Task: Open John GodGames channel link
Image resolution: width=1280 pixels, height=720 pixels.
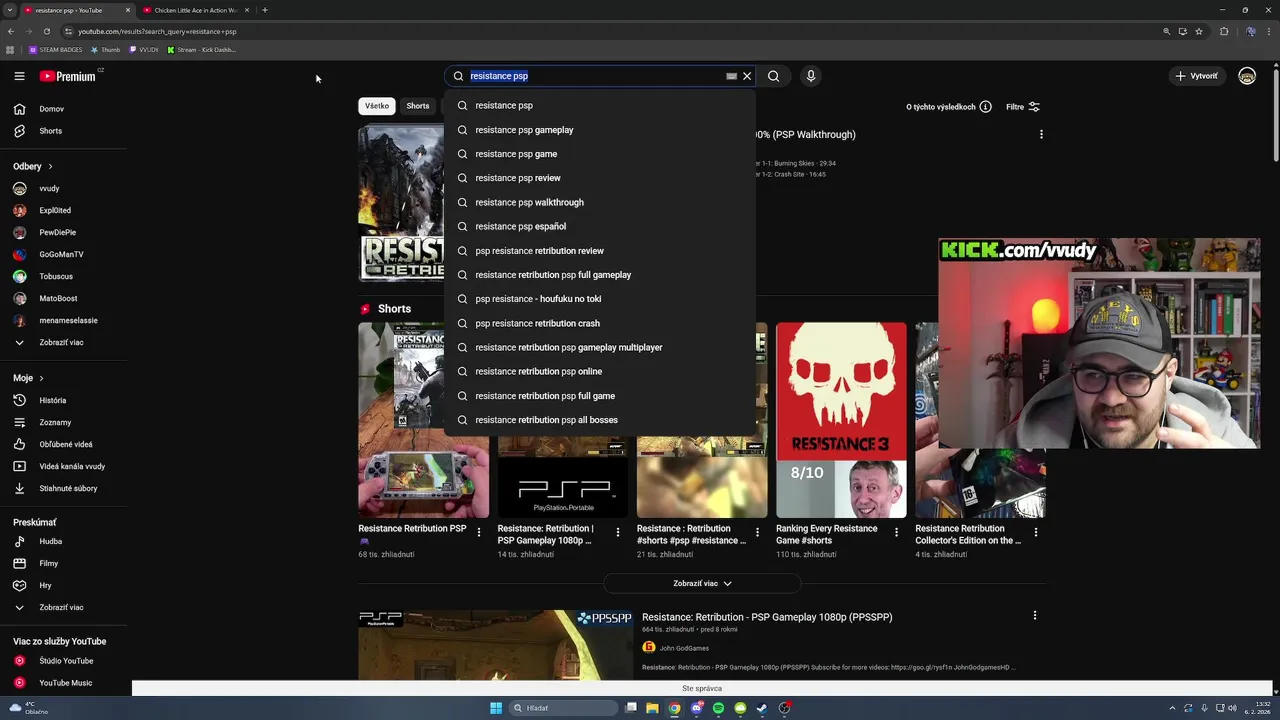Action: [685, 648]
